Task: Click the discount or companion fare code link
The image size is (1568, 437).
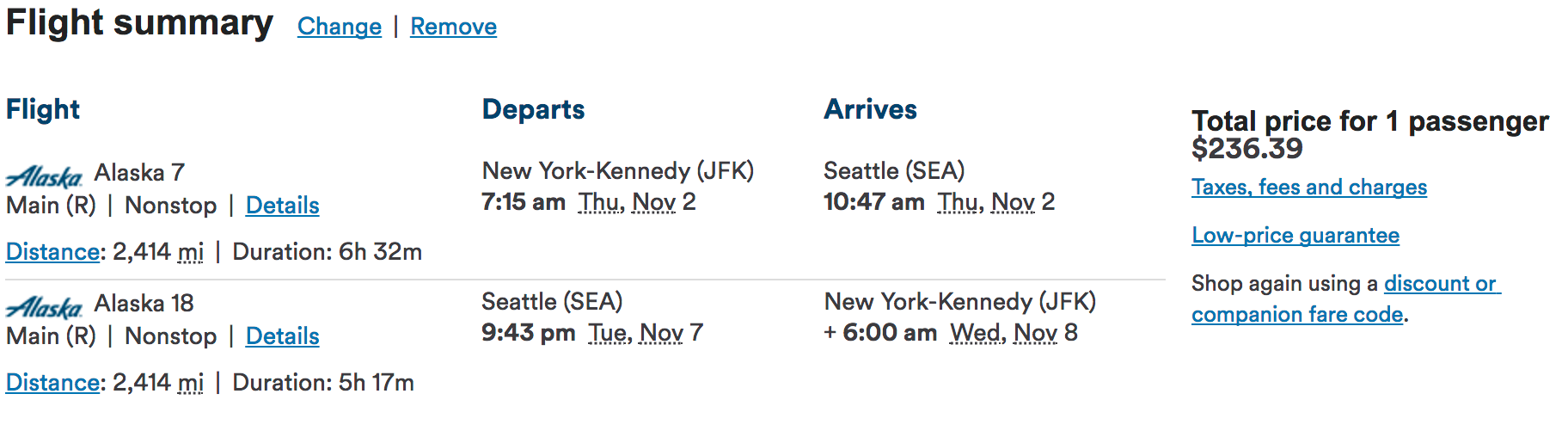Action: pos(1442,284)
